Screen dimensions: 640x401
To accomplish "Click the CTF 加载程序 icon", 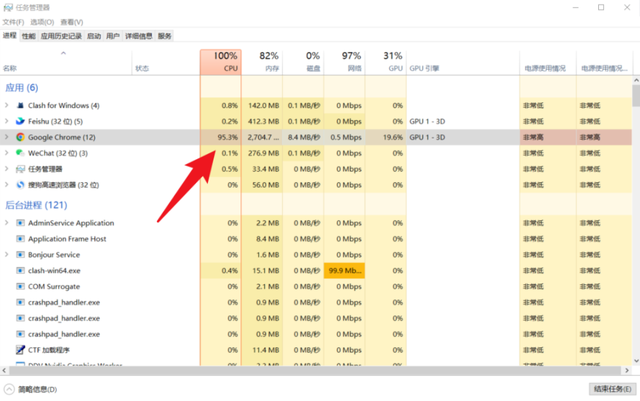I will tap(20, 350).
